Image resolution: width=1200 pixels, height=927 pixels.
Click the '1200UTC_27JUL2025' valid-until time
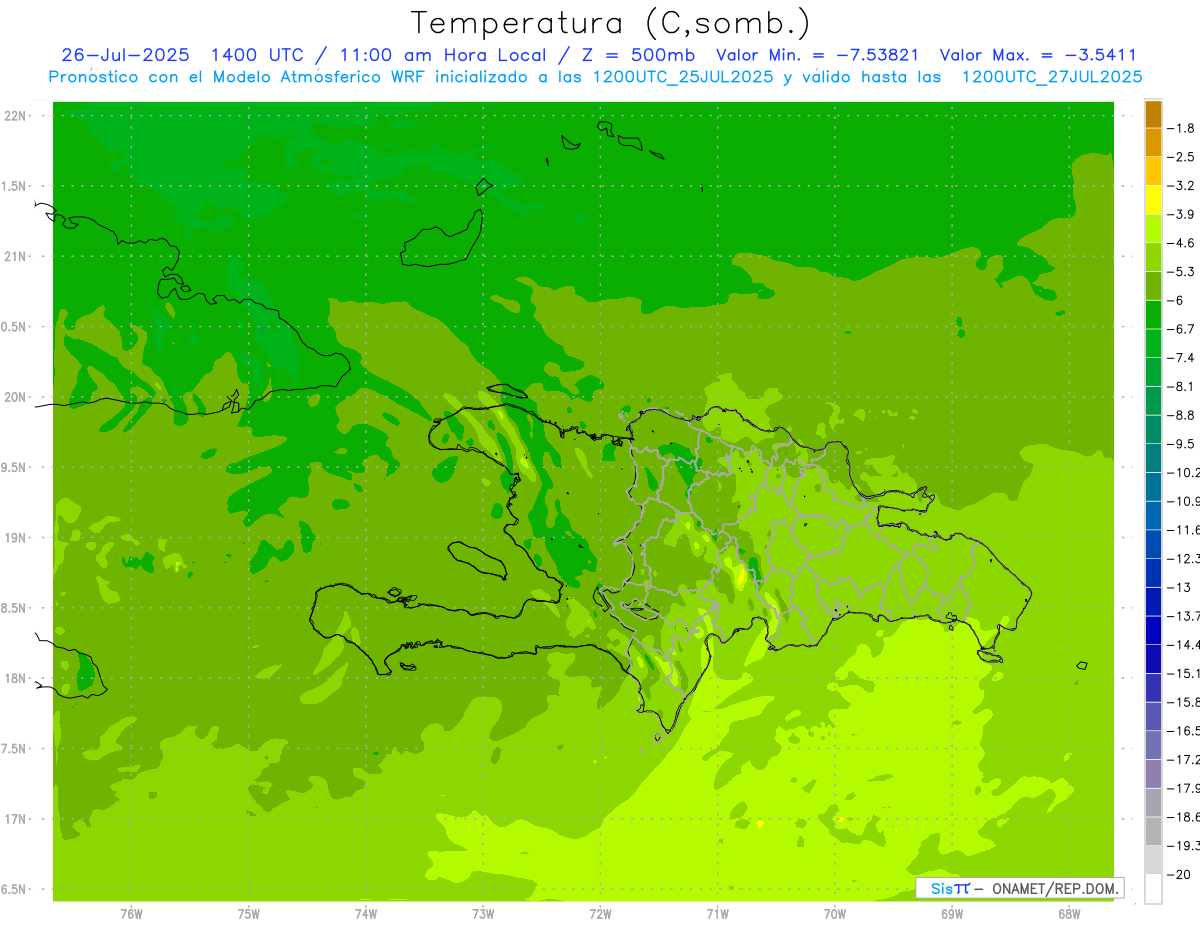click(1050, 77)
